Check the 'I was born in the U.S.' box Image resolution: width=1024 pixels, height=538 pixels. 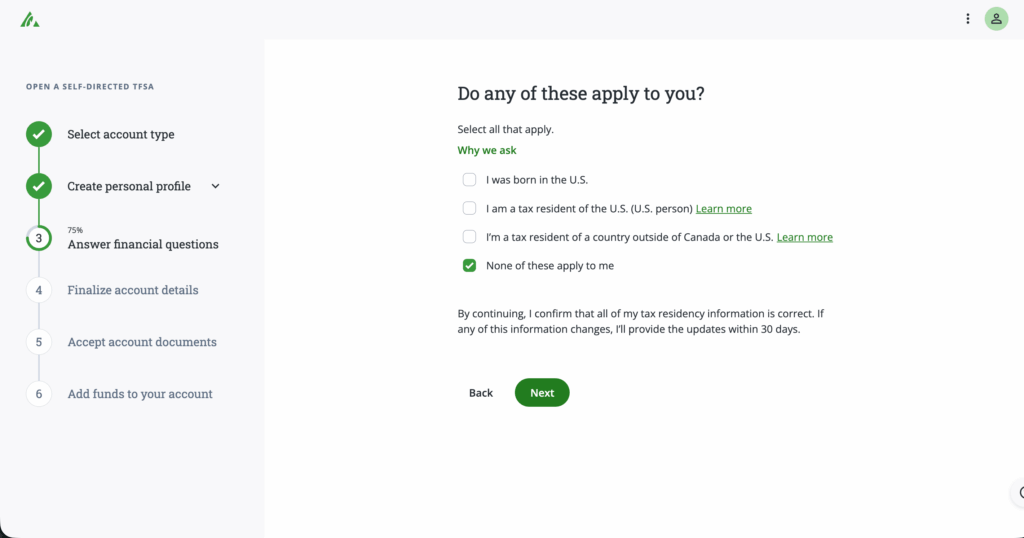tap(469, 180)
